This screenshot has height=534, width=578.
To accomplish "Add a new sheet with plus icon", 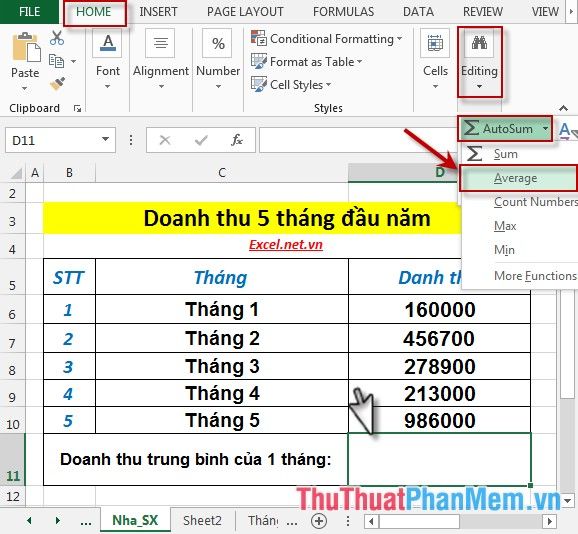I will [319, 521].
